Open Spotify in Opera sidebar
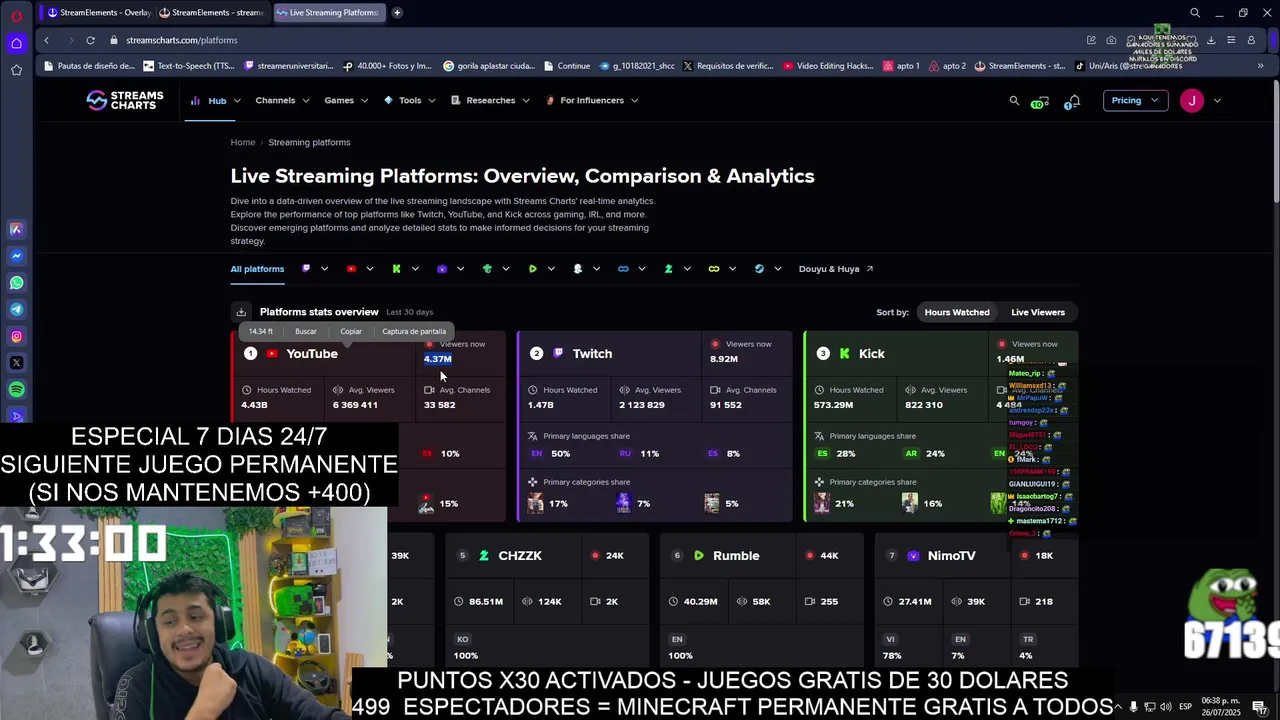 tap(16, 390)
